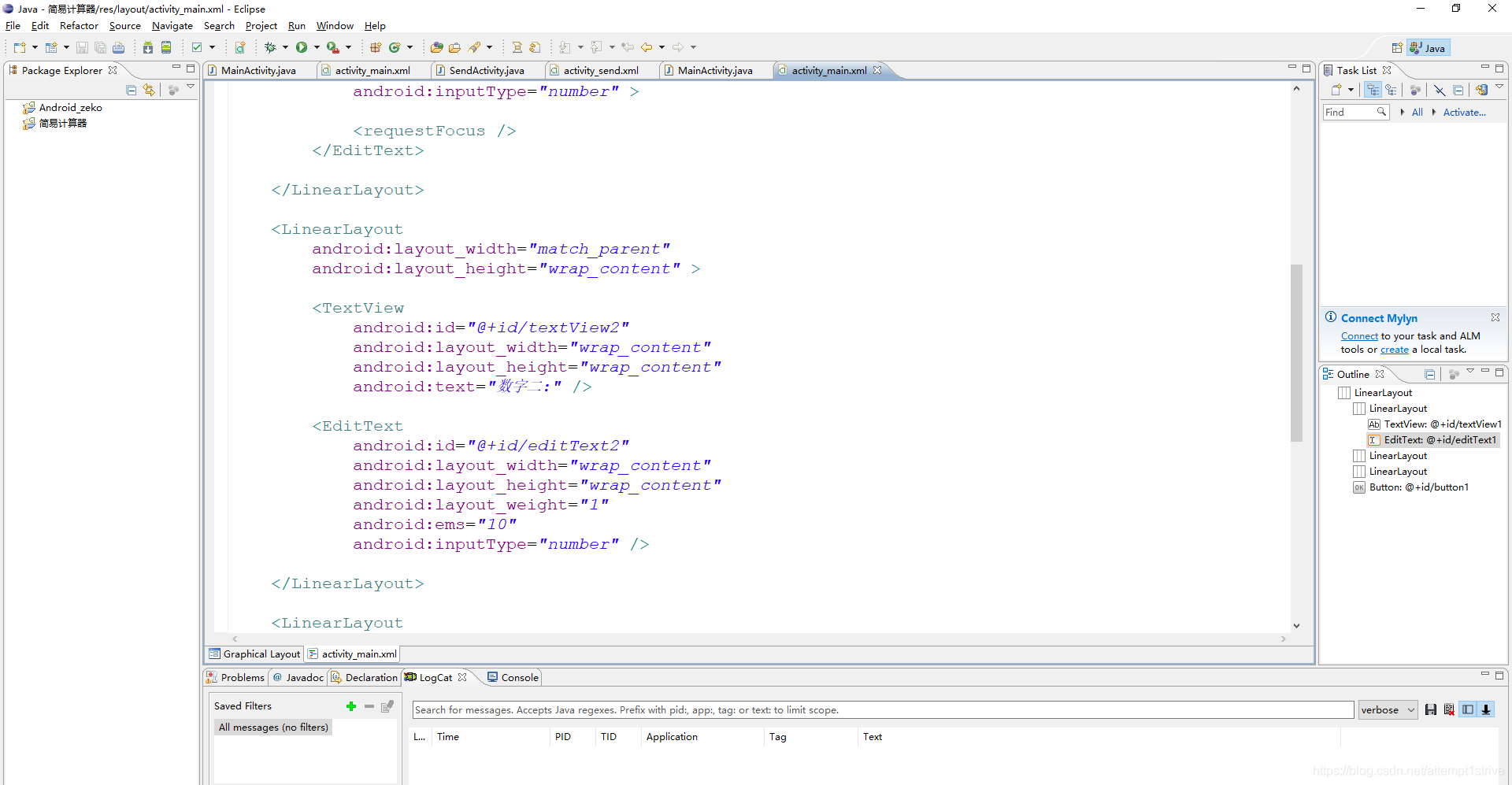Click the Run External Tools icon
This screenshot has width=1512, height=785.
[333, 47]
